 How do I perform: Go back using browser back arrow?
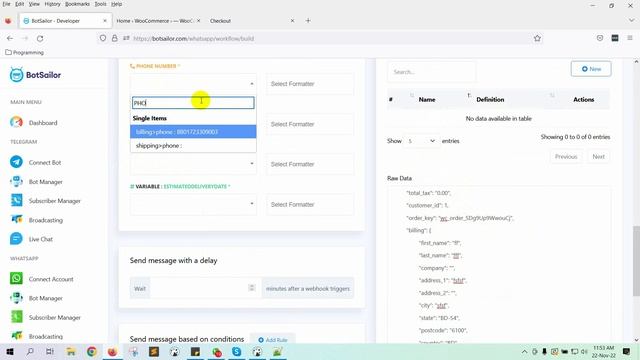(x=10, y=38)
